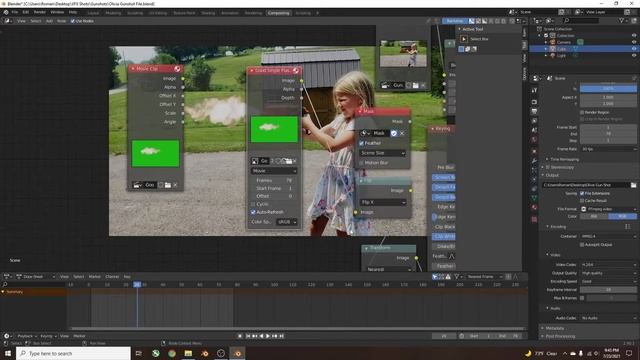Click the Movie Clip node preview toggle icon

coord(177,69)
